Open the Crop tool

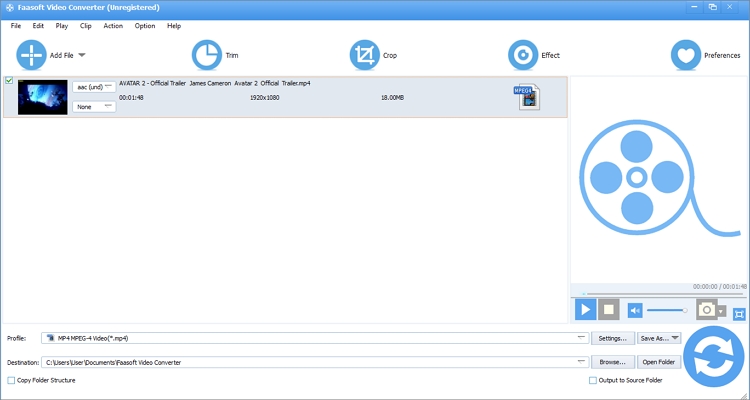pyautogui.click(x=364, y=55)
